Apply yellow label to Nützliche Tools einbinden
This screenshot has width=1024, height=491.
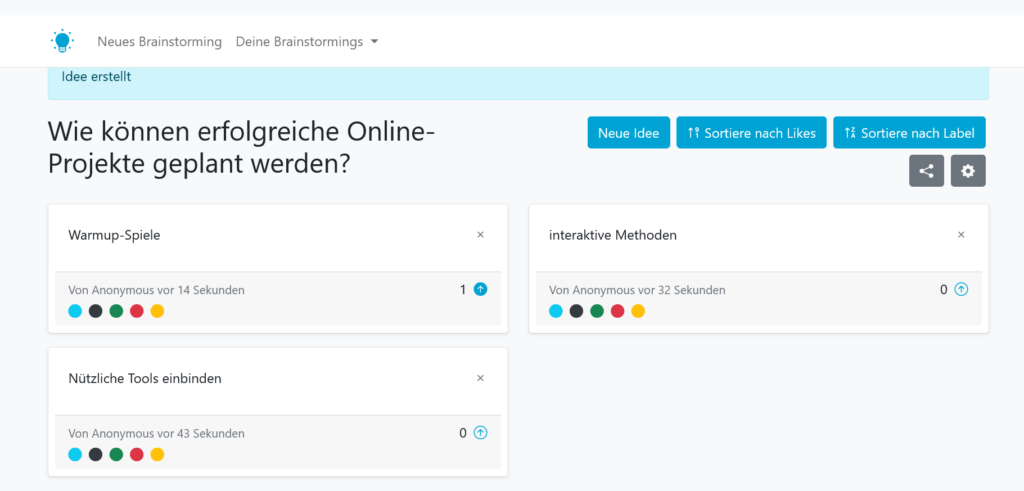pyautogui.click(x=157, y=454)
